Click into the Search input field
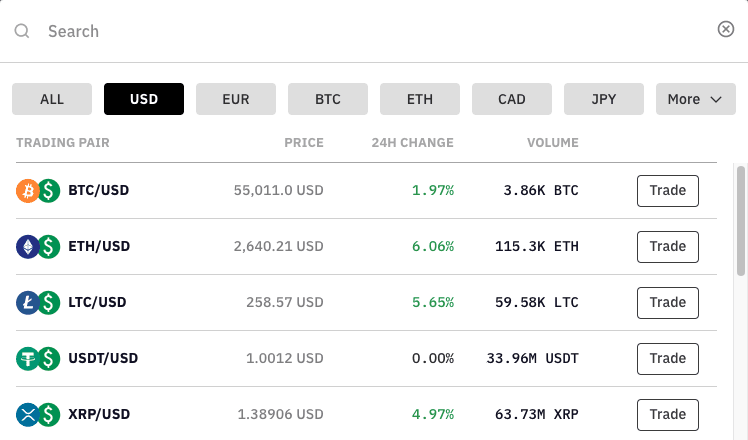The width and height of the screenshot is (748, 440). pyautogui.click(x=370, y=31)
